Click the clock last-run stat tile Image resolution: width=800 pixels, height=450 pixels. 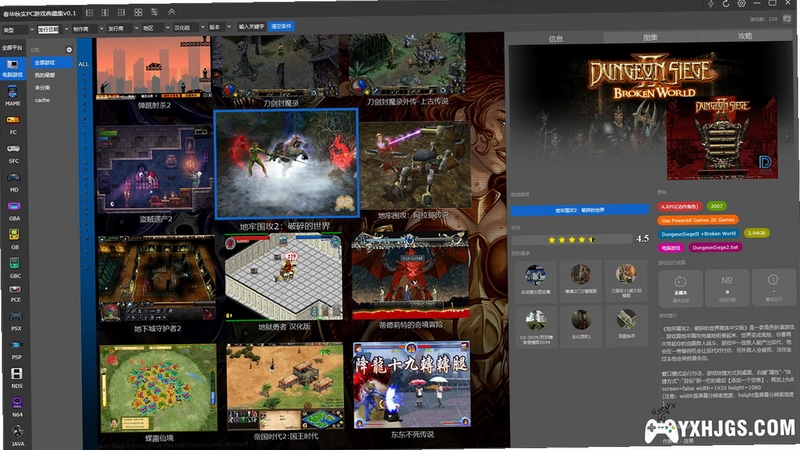tap(773, 288)
